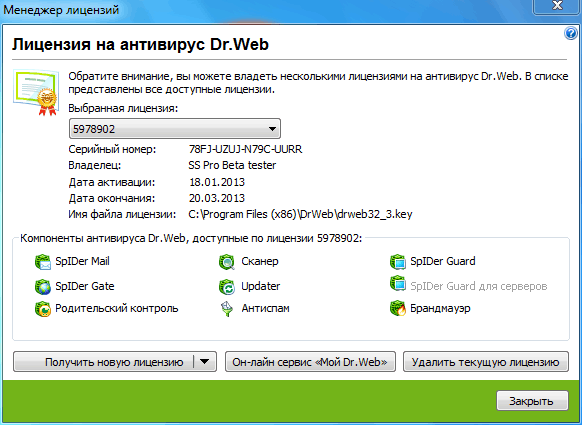Screen dimensions: 582x425
Task: Click the SpIDer Mail label
Action: pyautogui.click(x=82, y=261)
